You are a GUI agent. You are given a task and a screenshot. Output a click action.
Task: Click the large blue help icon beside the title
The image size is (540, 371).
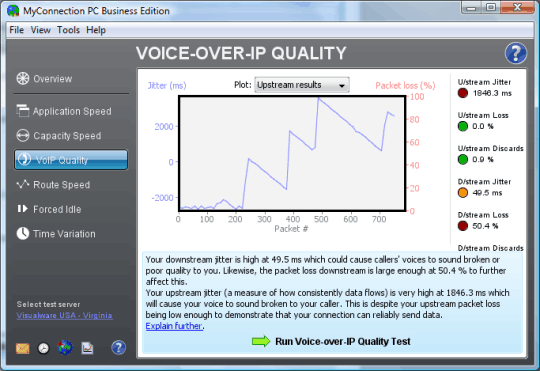[x=516, y=53]
